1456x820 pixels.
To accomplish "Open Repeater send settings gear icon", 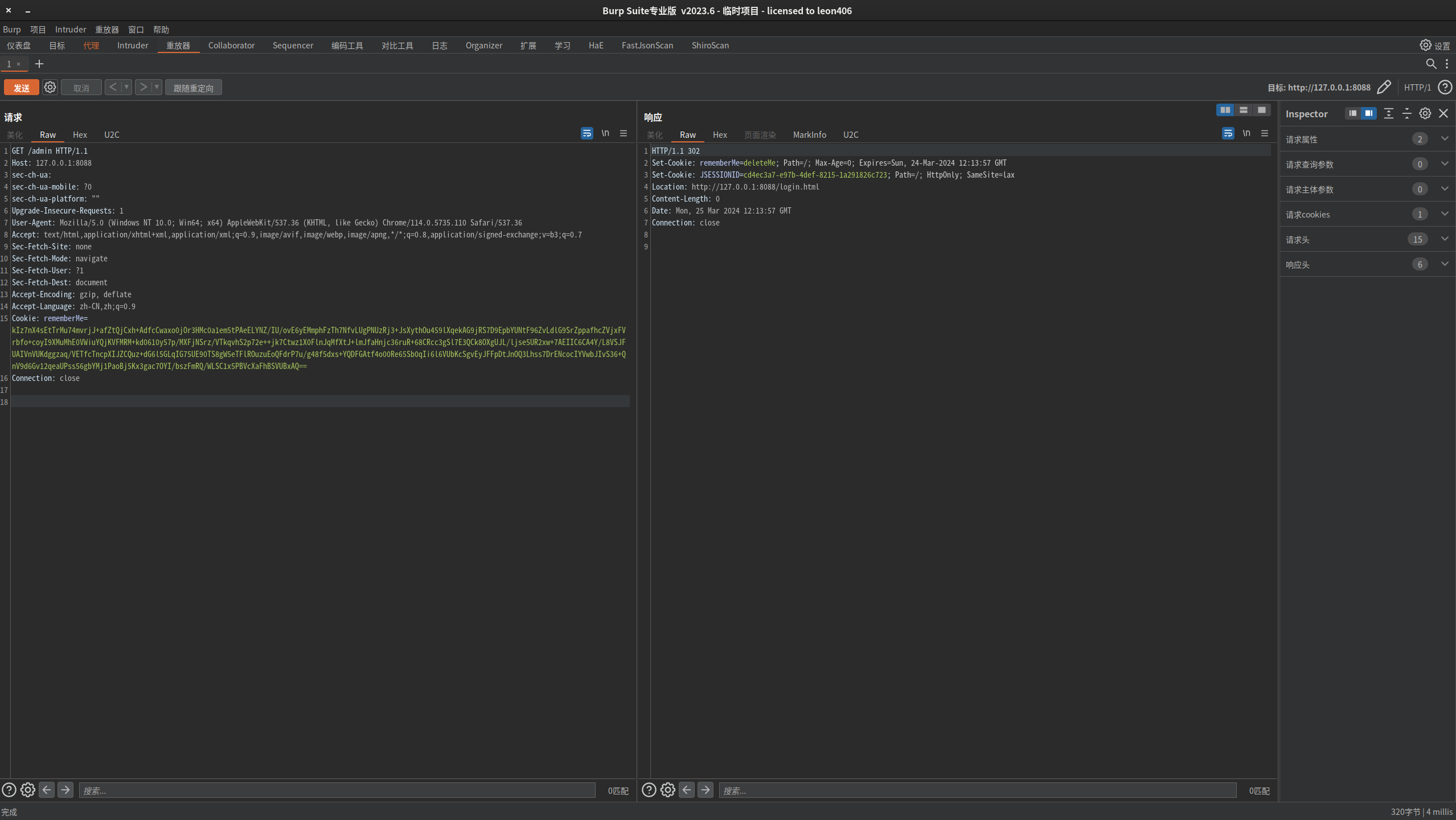I will (x=50, y=87).
